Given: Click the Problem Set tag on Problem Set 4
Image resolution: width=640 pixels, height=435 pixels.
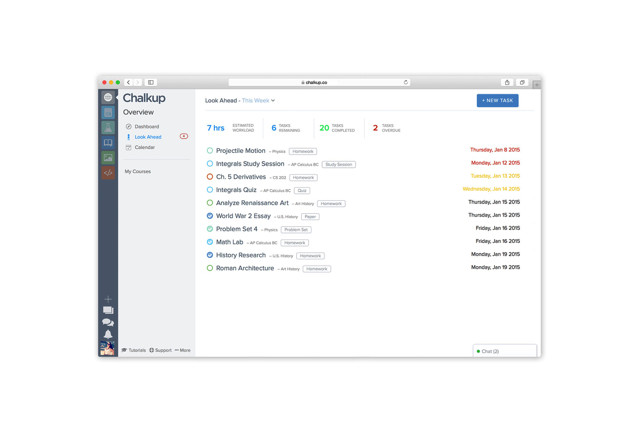Looking at the screenshot, I should (x=296, y=230).
